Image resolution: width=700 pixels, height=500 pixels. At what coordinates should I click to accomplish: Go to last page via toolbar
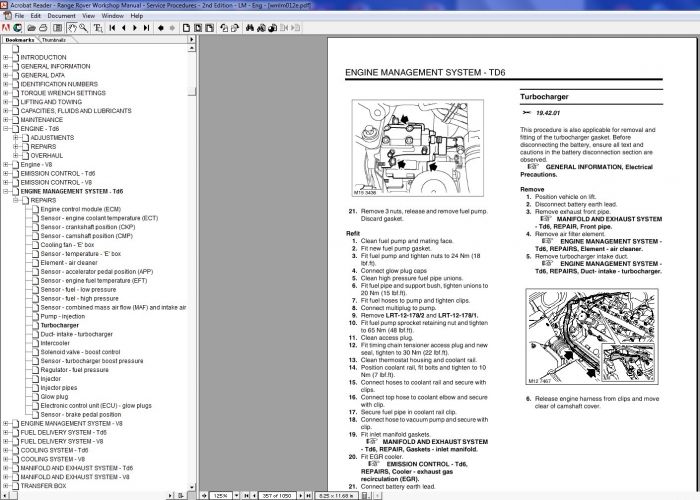[x=146, y=28]
